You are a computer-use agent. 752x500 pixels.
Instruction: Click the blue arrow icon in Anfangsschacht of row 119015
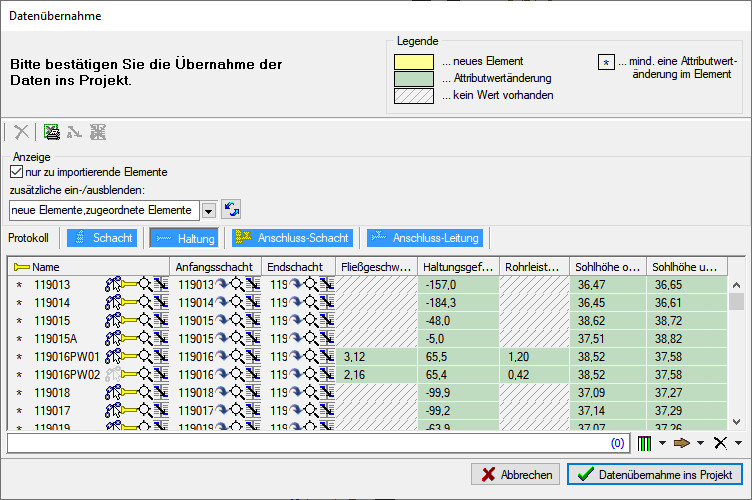pyautogui.click(x=223, y=320)
